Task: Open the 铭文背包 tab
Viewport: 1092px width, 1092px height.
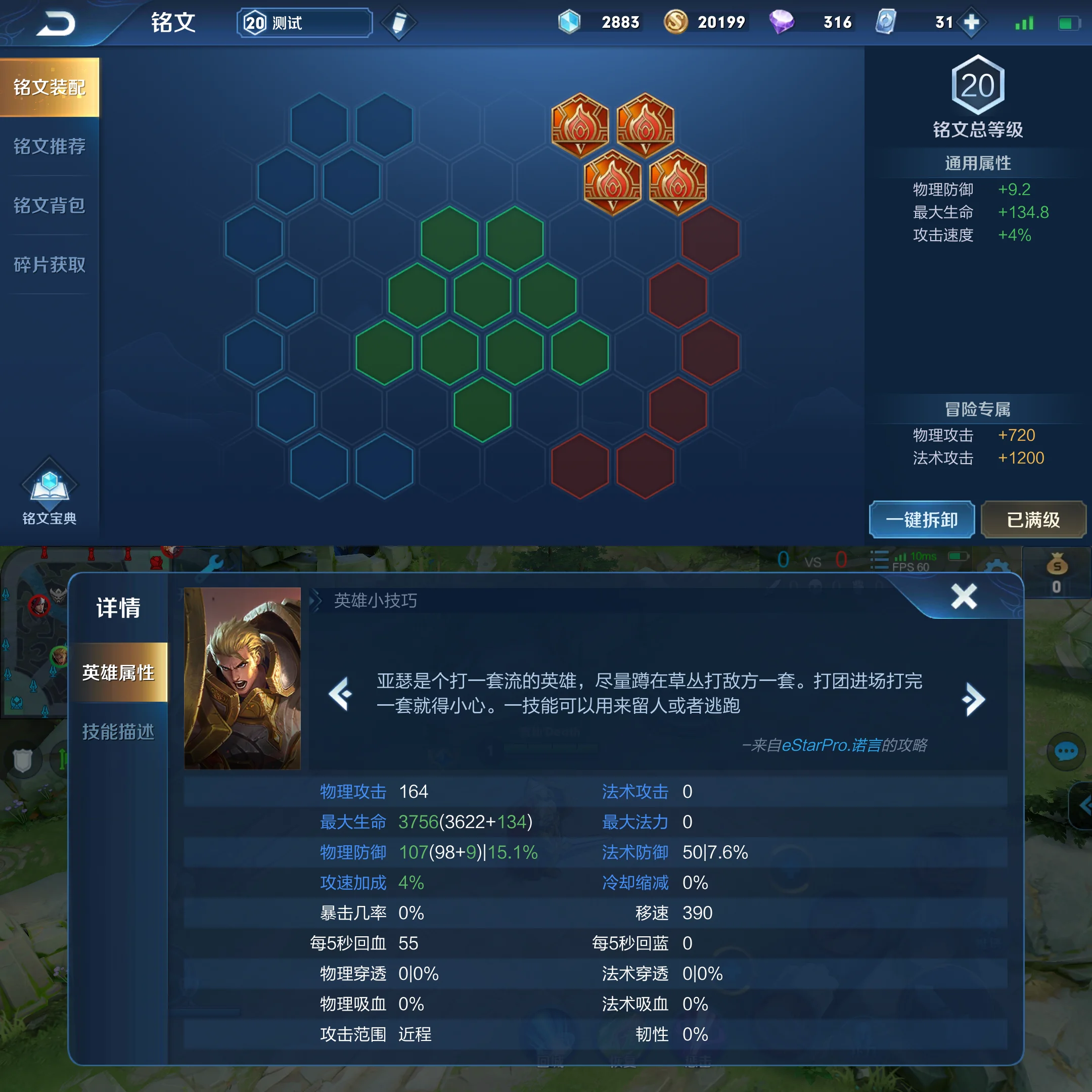Action: coord(49,205)
